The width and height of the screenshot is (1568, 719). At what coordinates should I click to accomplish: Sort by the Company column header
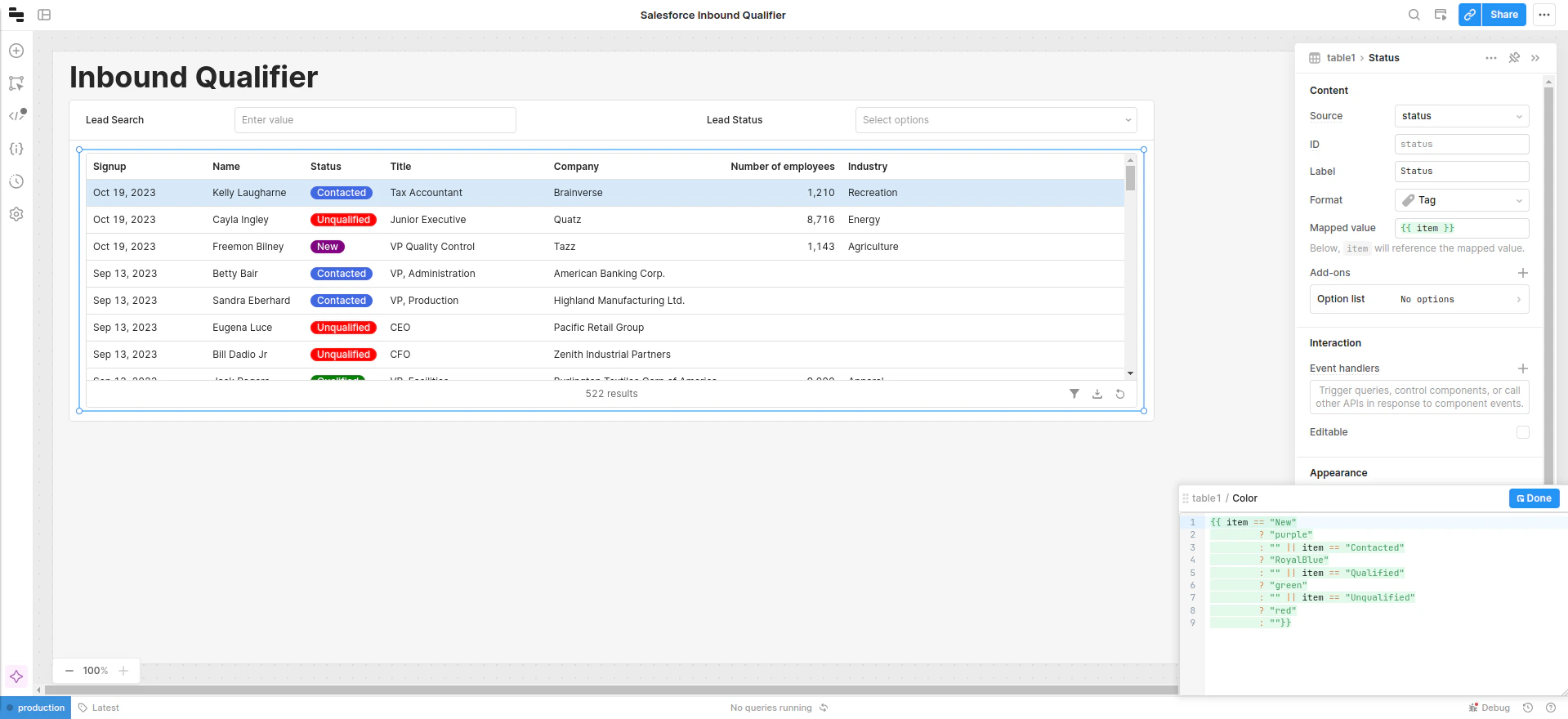576,167
